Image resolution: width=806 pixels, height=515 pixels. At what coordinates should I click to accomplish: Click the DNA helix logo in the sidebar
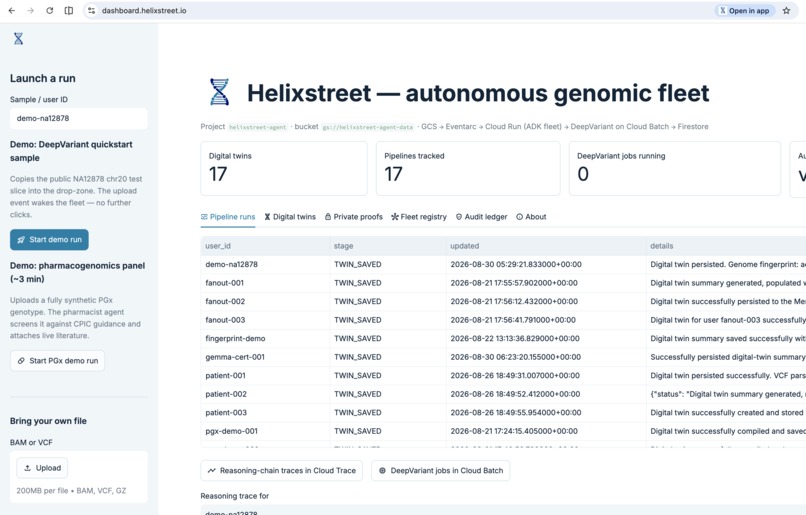[x=19, y=39]
